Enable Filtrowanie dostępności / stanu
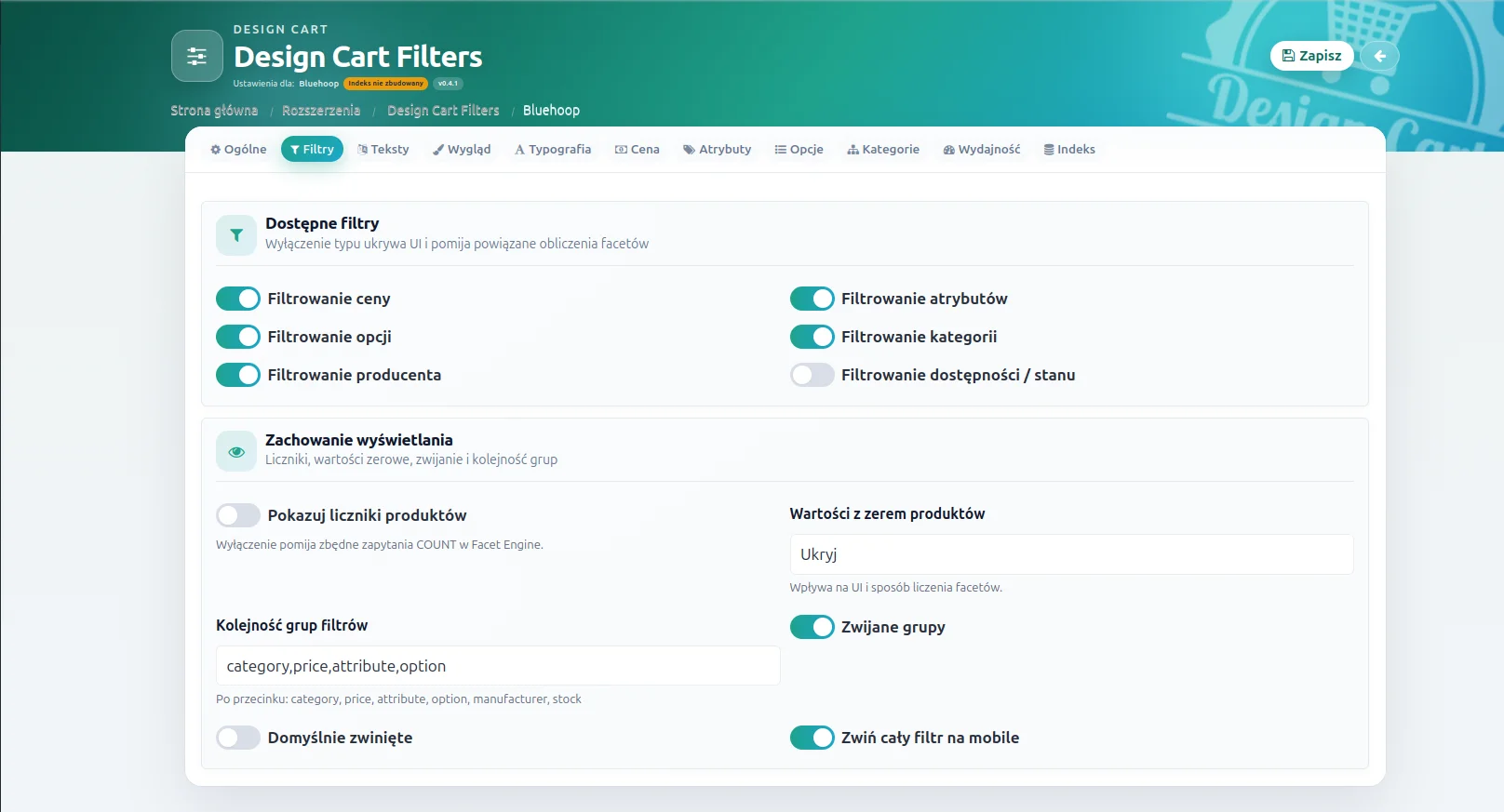 click(812, 375)
